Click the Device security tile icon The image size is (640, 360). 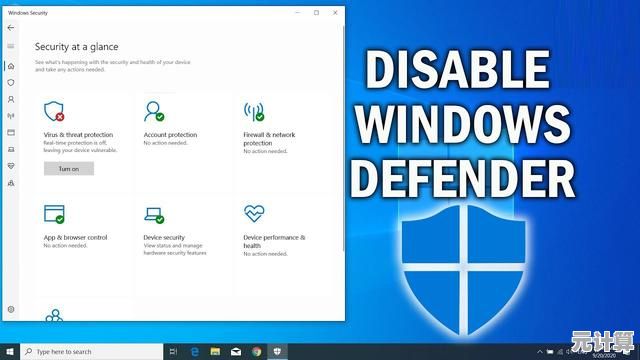tap(154, 215)
